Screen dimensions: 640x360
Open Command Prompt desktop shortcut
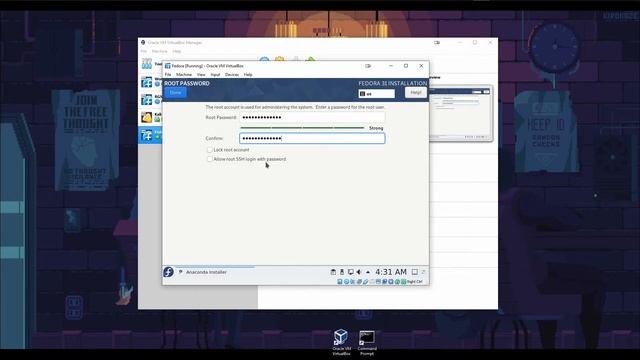click(367, 343)
